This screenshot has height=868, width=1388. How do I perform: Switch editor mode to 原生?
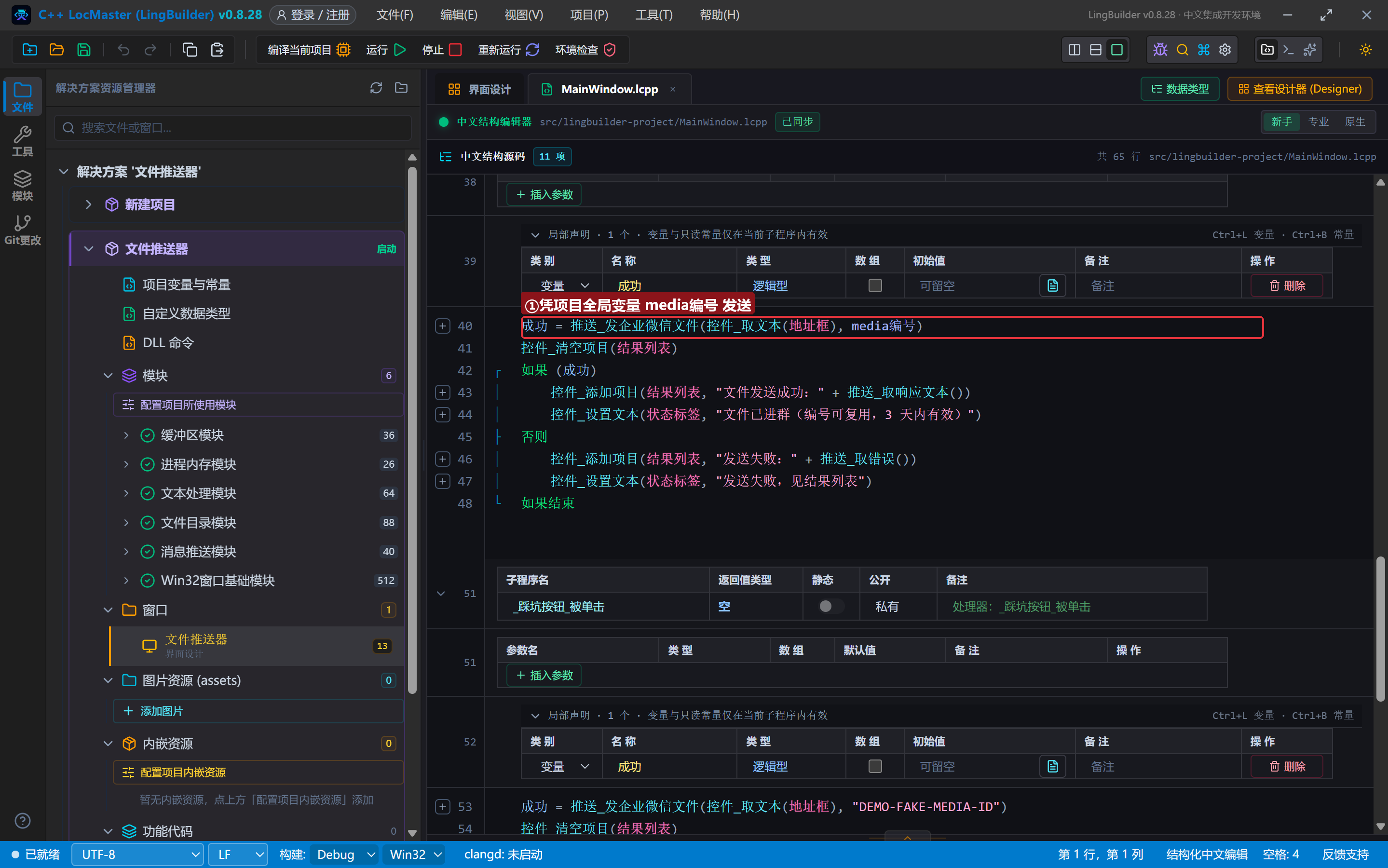pyautogui.click(x=1355, y=122)
